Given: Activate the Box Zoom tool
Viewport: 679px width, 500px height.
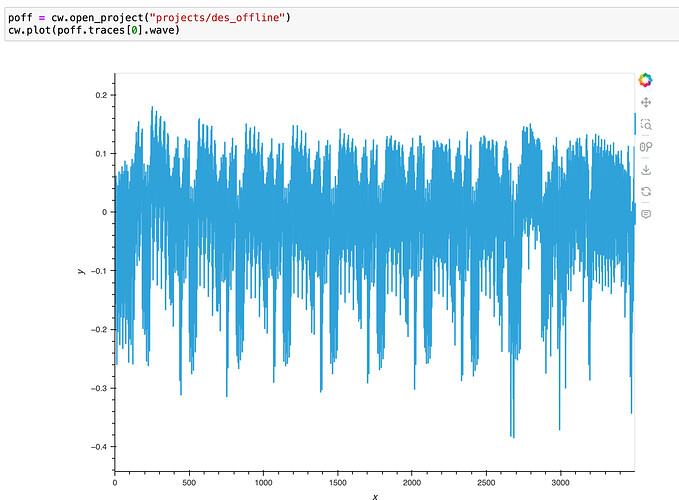Looking at the screenshot, I should [x=646, y=125].
